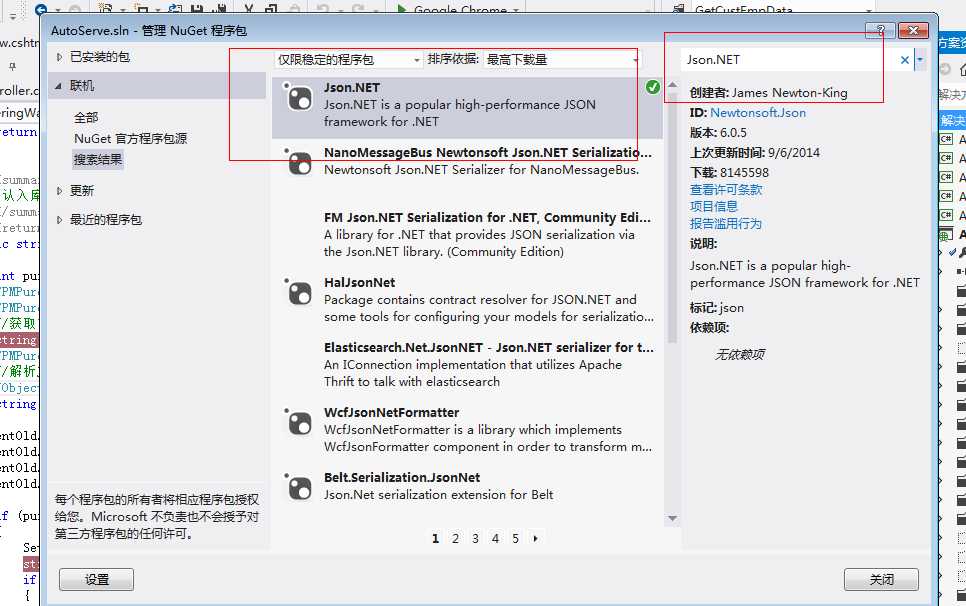Image resolution: width=966 pixels, height=606 pixels.
Task: Click the help button in dialog title bar
Action: pyautogui.click(x=880, y=30)
